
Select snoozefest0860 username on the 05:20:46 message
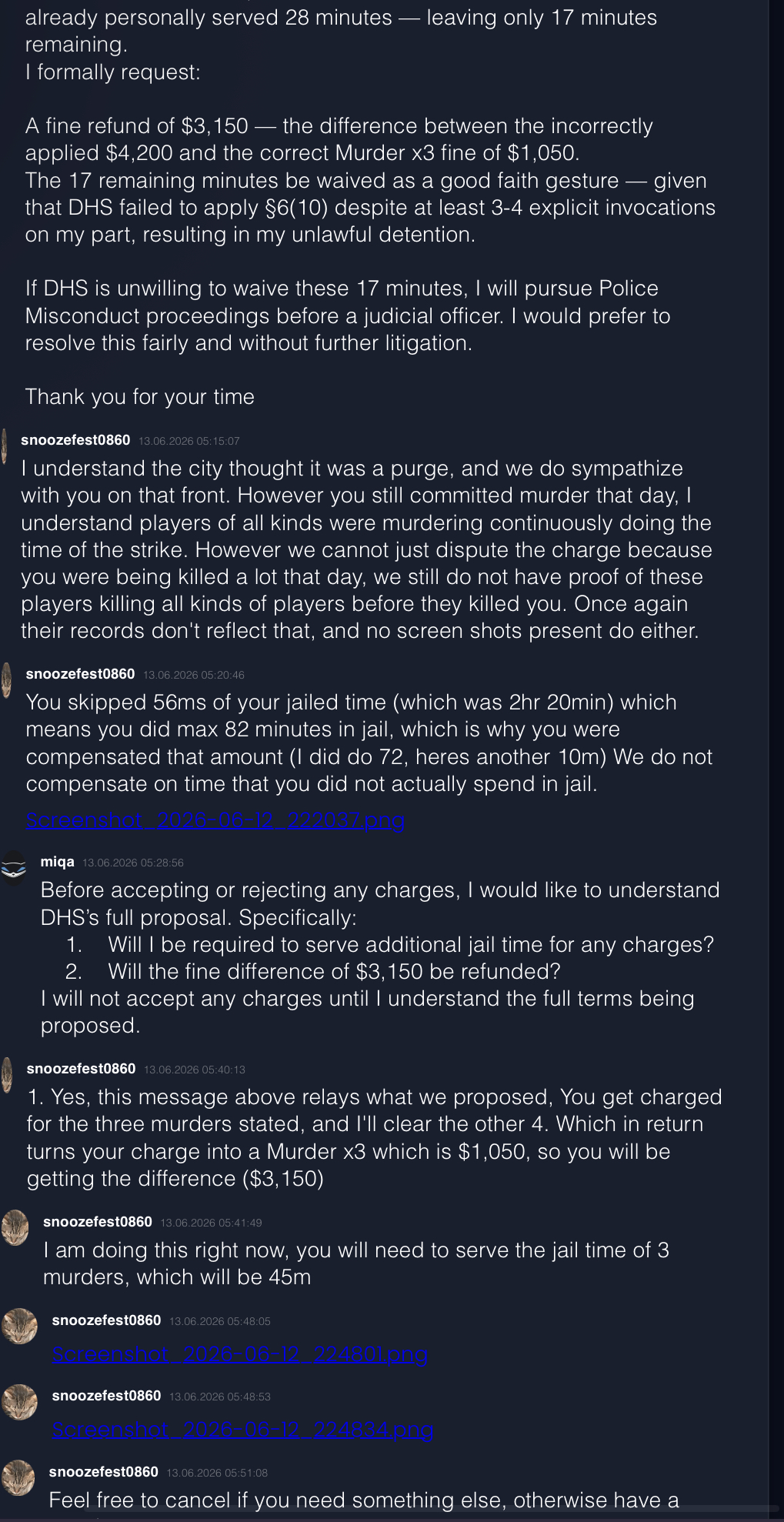80,674
